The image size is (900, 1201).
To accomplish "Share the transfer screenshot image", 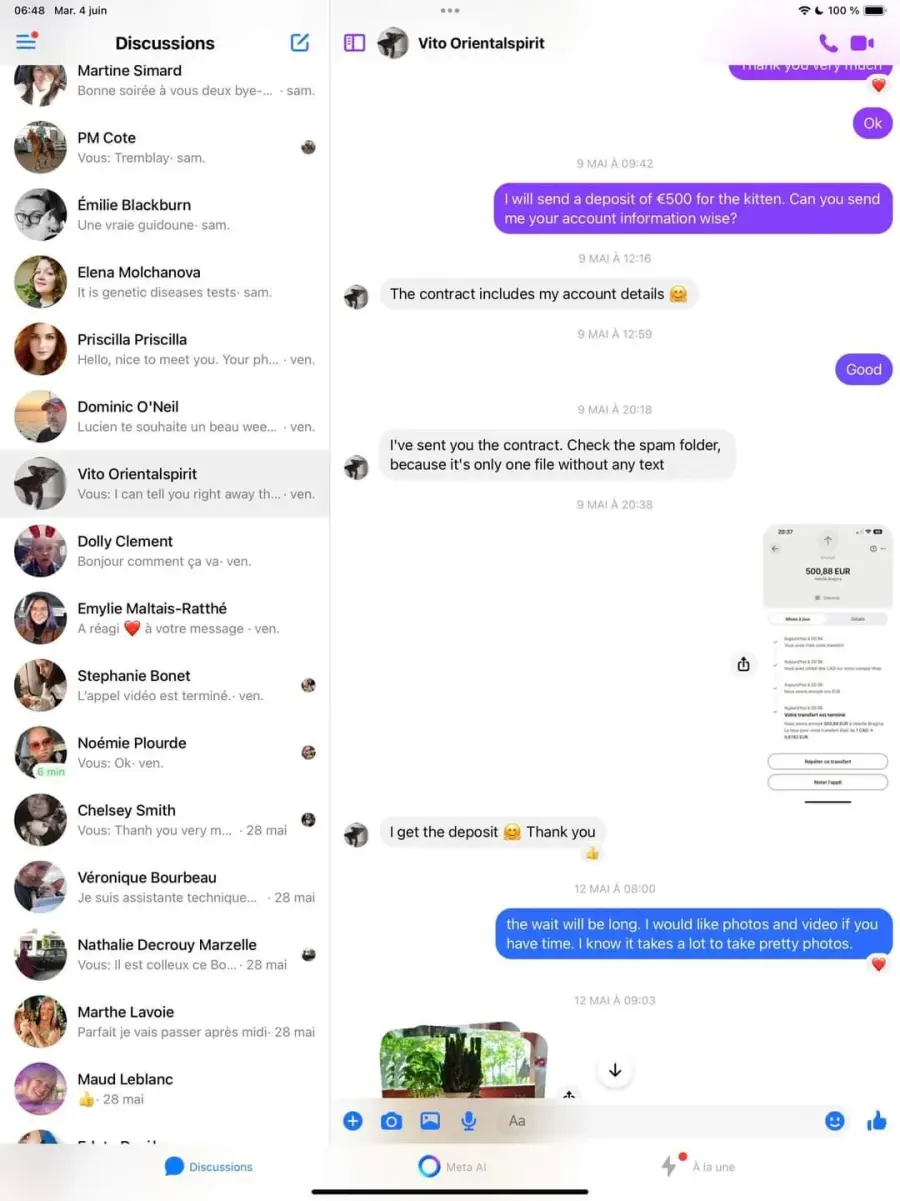I will 744,664.
